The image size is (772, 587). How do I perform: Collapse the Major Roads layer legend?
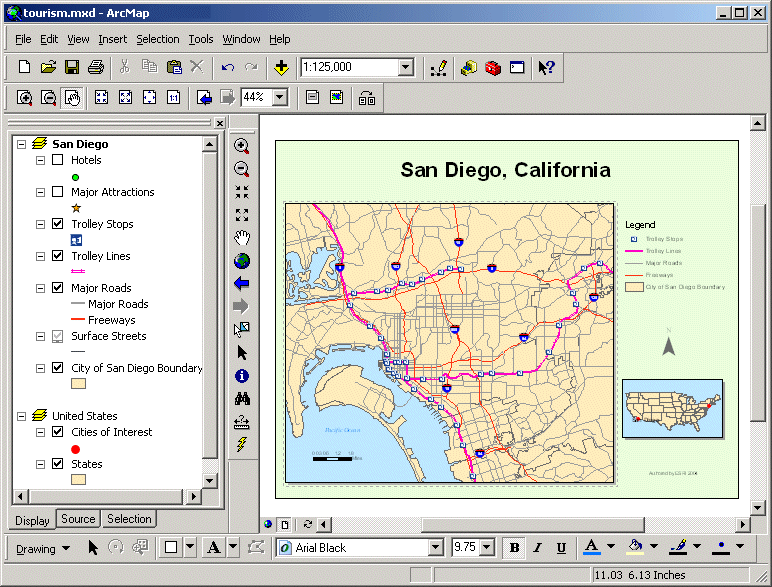pos(40,288)
